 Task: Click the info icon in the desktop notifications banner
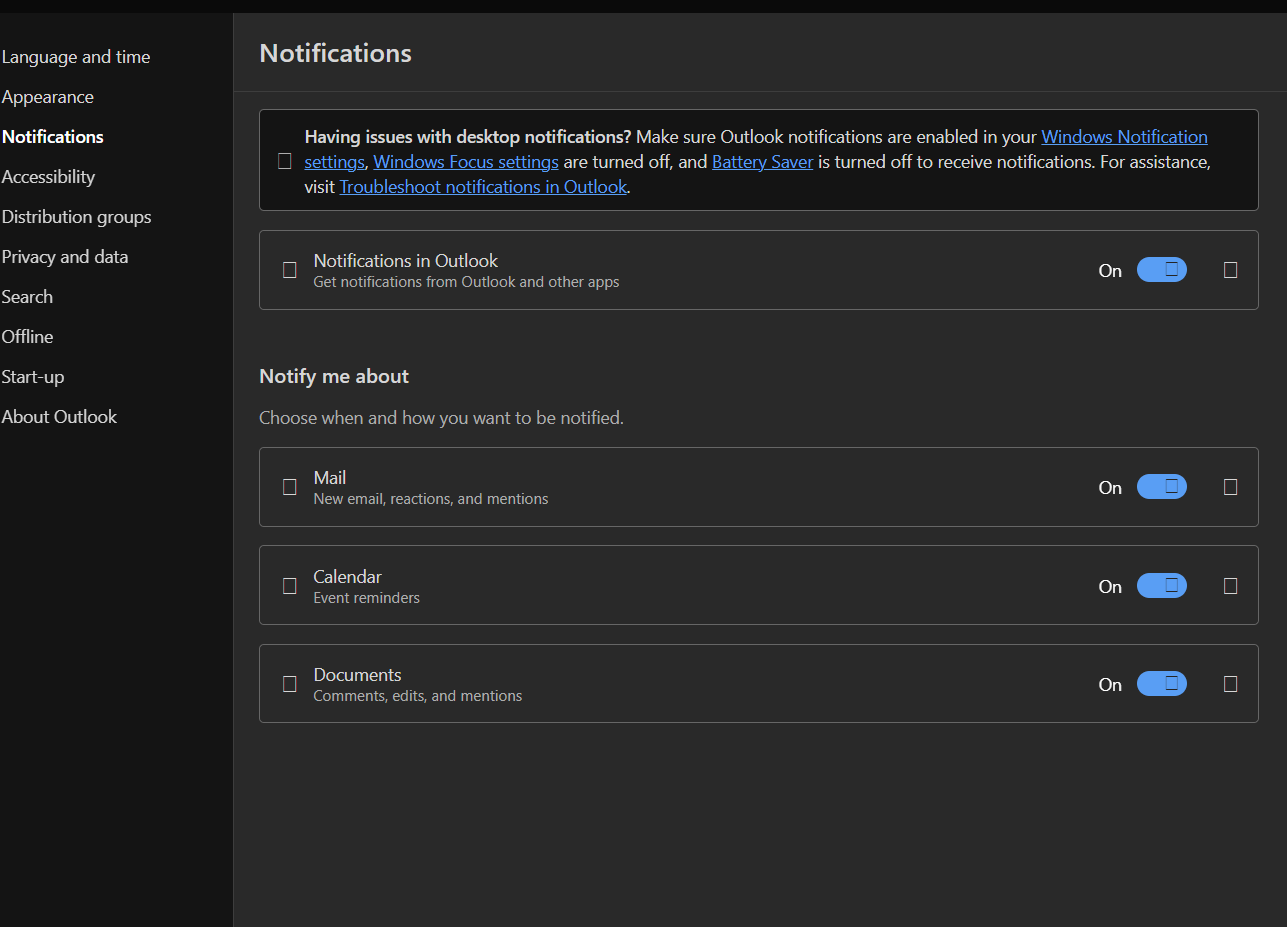pyautogui.click(x=285, y=161)
